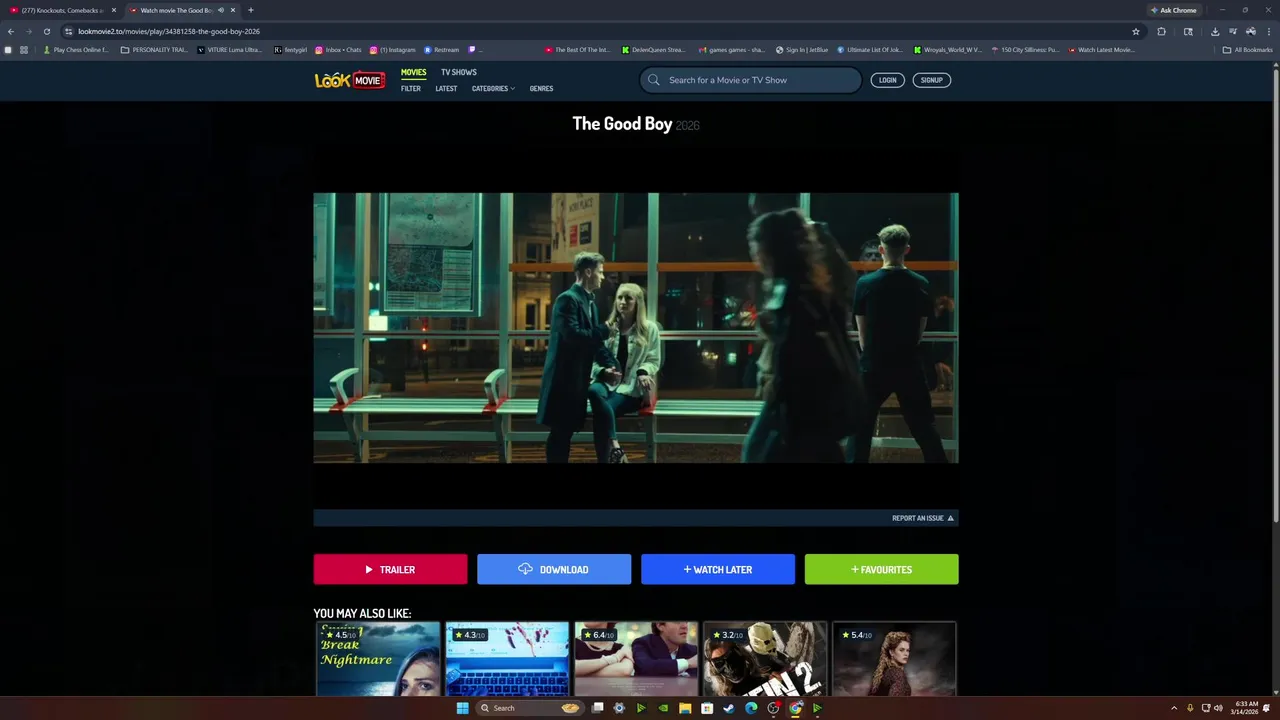The height and width of the screenshot is (720, 1280).
Task: Open File Explorer from the taskbar
Action: tap(685, 708)
